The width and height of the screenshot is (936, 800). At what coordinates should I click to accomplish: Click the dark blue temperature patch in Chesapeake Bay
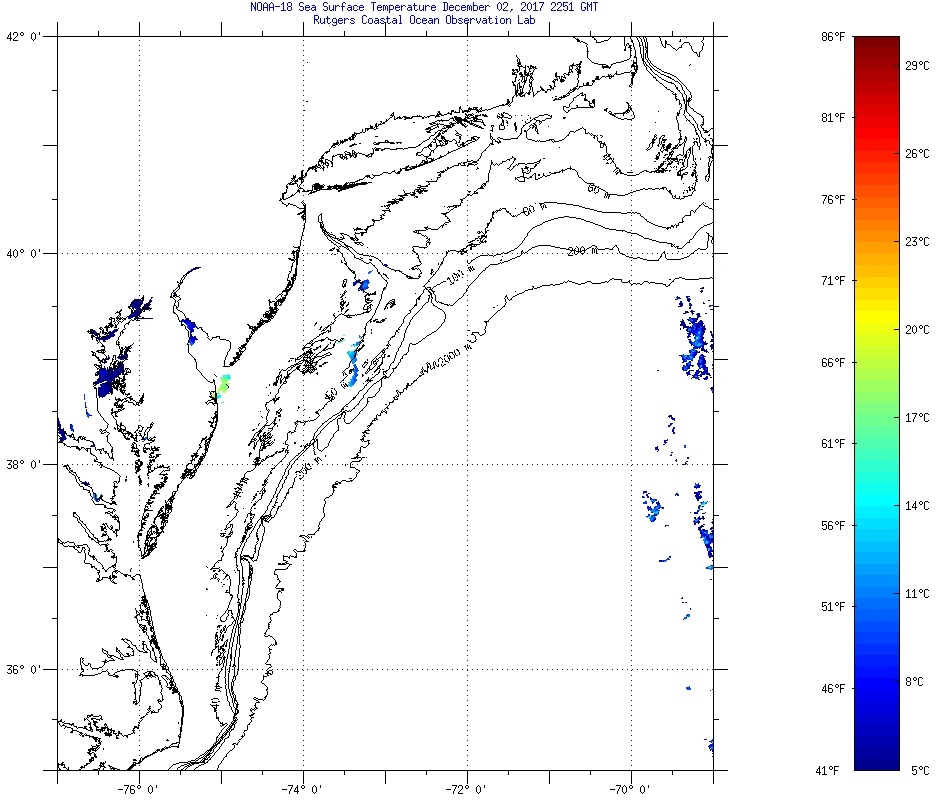[110, 377]
